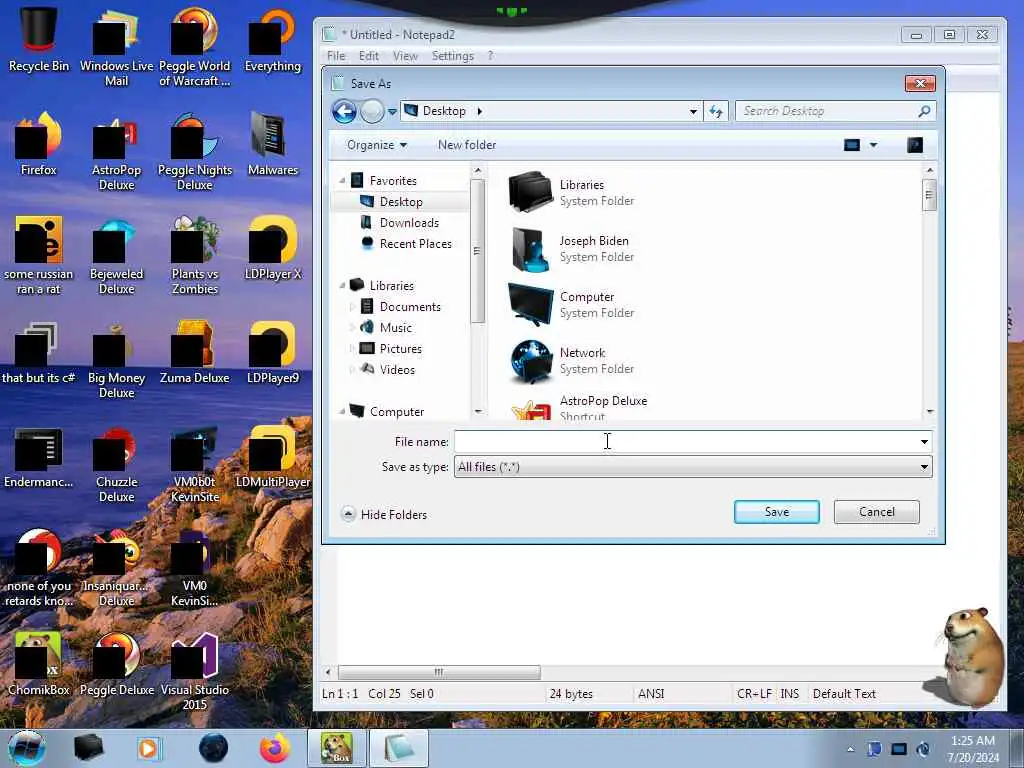1024x768 pixels.
Task: Show hidden tray icons arrow
Action: click(850, 749)
